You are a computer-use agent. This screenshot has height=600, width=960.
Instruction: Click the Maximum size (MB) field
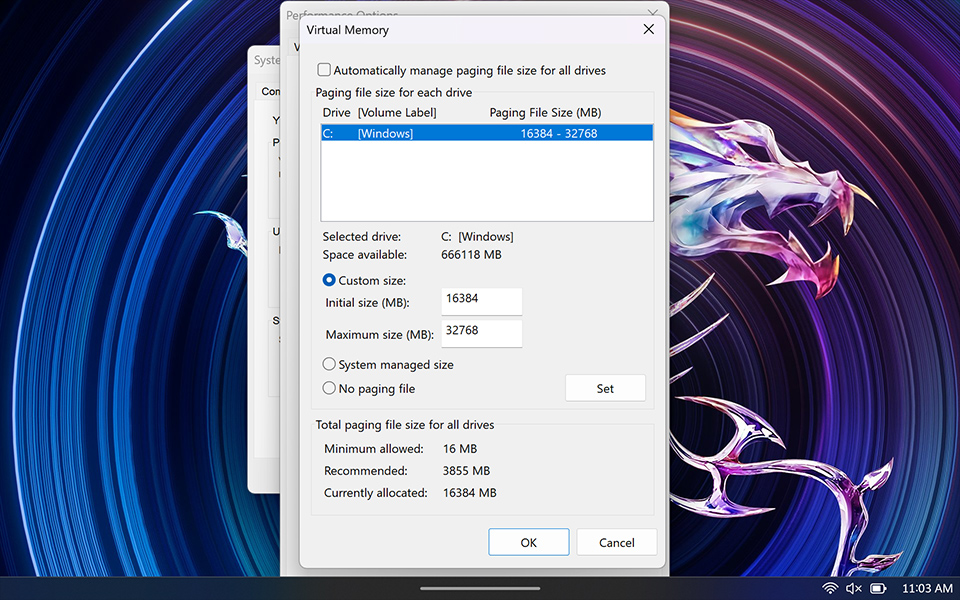[481, 333]
